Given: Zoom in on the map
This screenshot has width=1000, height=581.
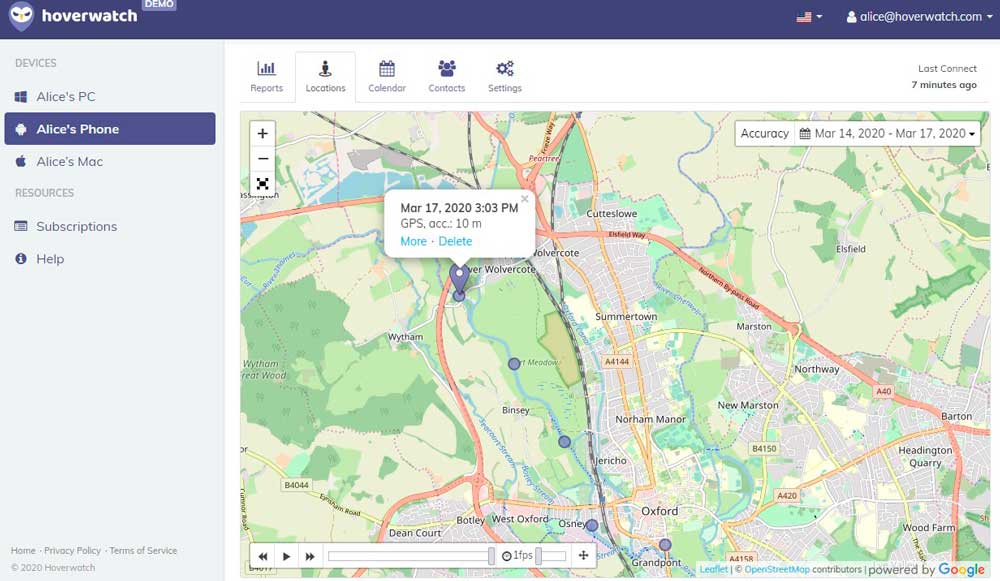Looking at the screenshot, I should click(262, 133).
